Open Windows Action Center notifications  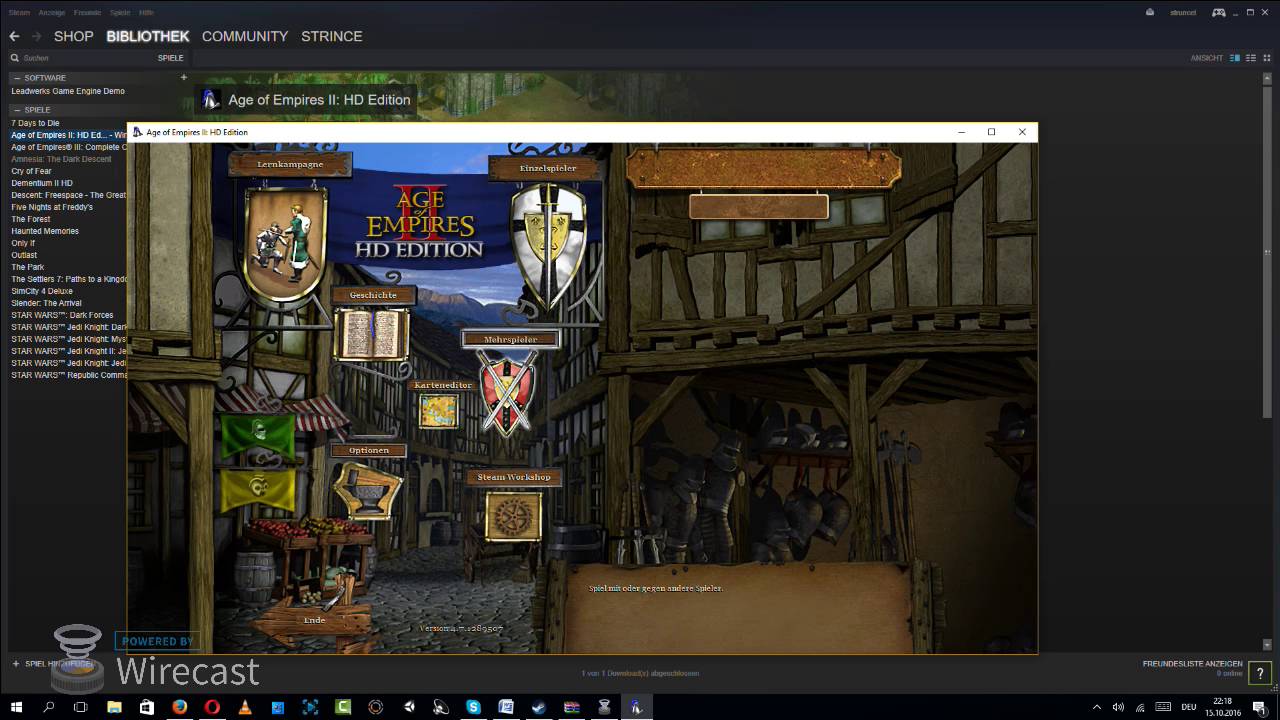coord(1260,707)
